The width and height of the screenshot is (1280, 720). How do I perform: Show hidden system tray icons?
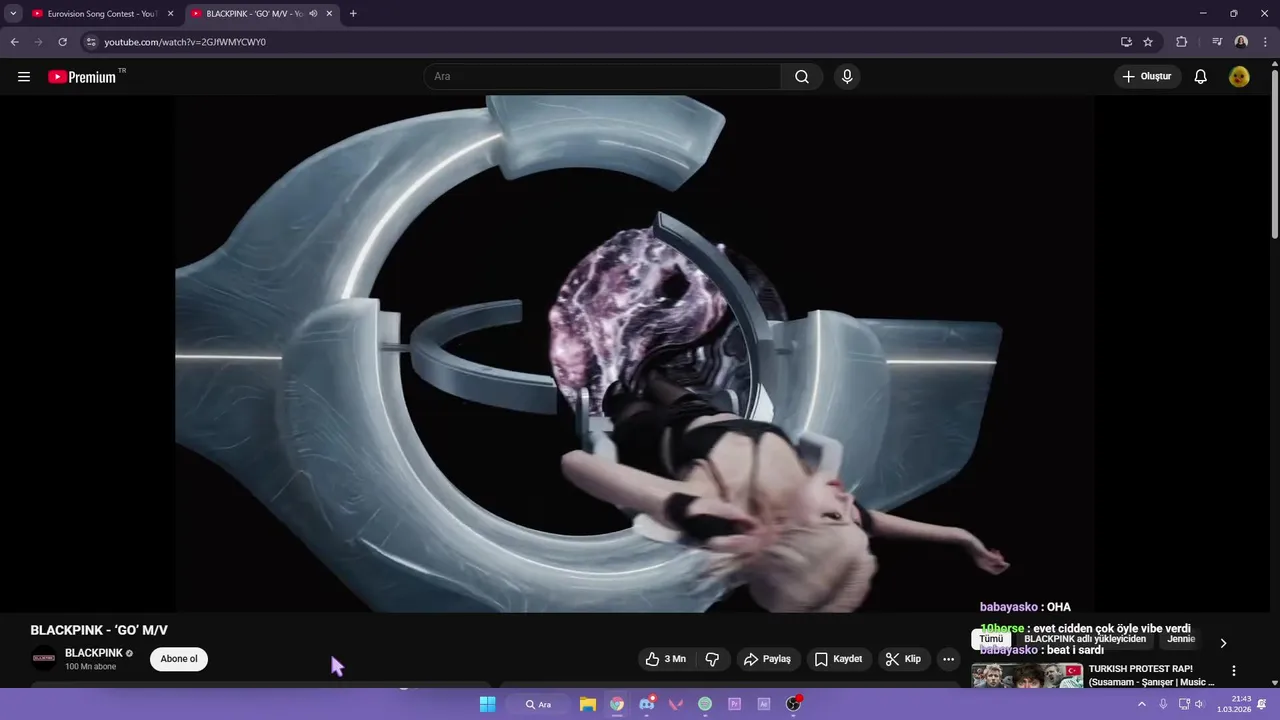(x=1142, y=704)
